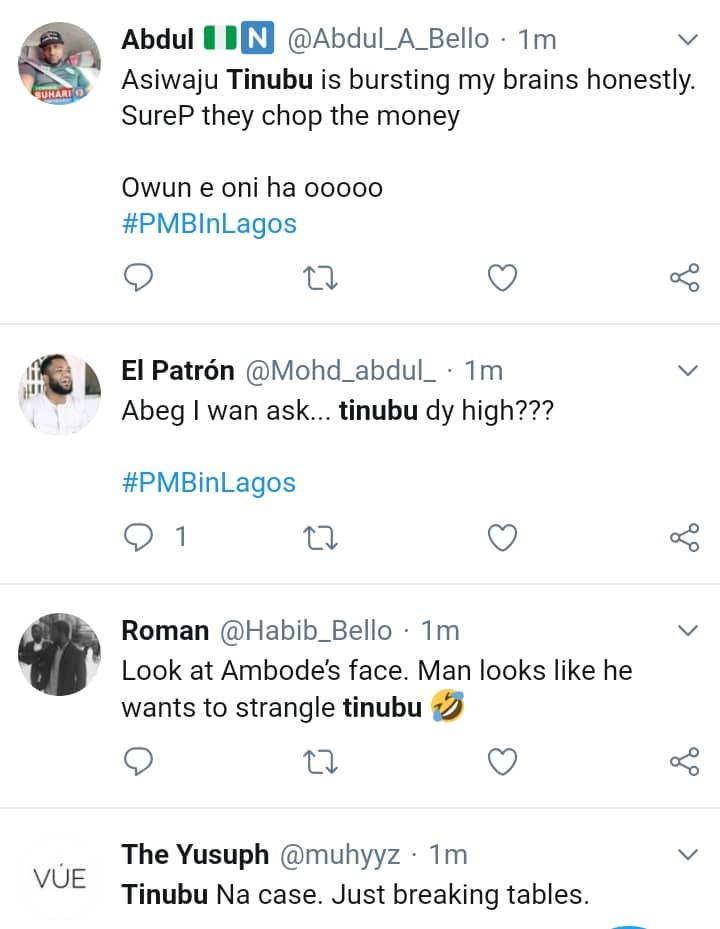
Task: Open replies on El Patrón's tweet
Action: pos(137,538)
